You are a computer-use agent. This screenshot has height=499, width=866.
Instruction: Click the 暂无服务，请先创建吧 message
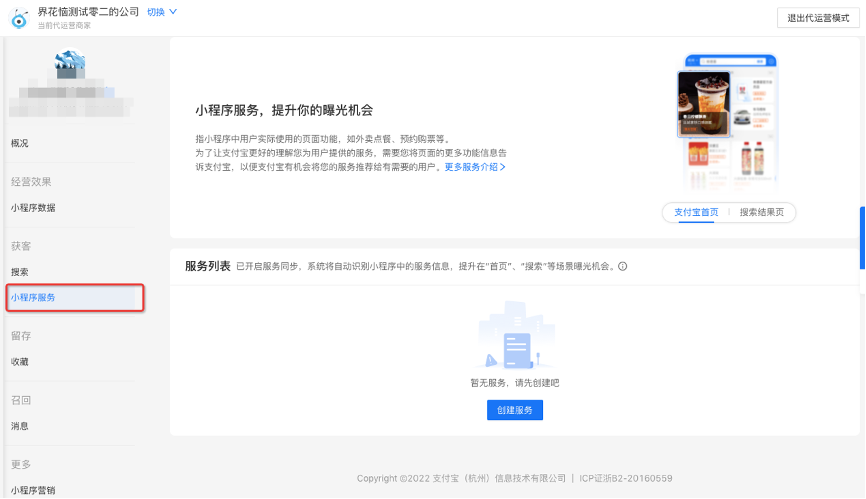(515, 383)
